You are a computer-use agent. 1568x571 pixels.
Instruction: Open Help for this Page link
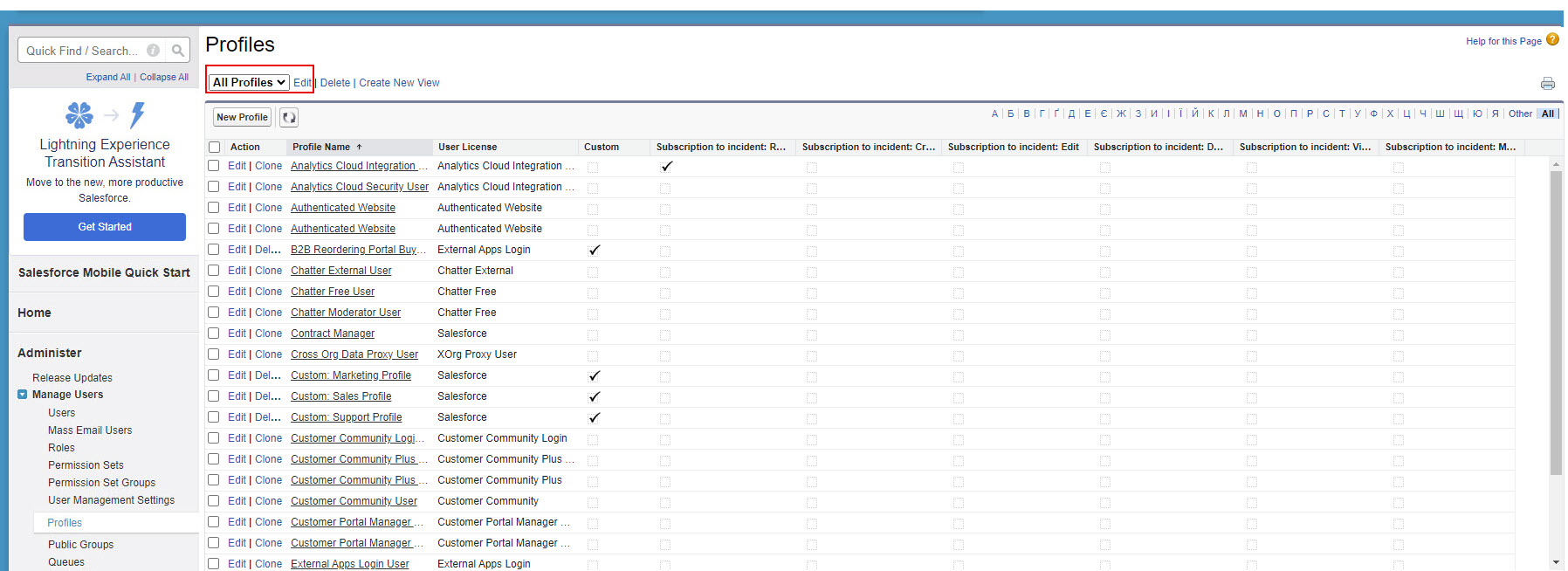tap(1503, 41)
